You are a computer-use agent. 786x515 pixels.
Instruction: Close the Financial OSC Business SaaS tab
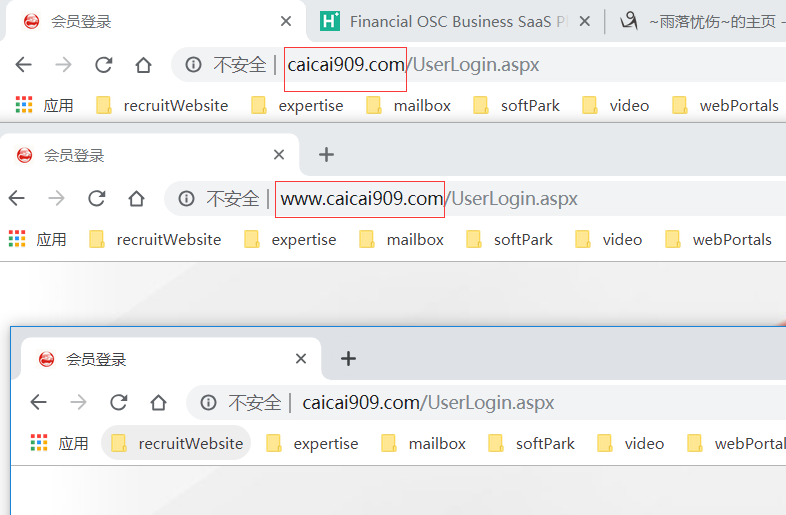coord(585,21)
